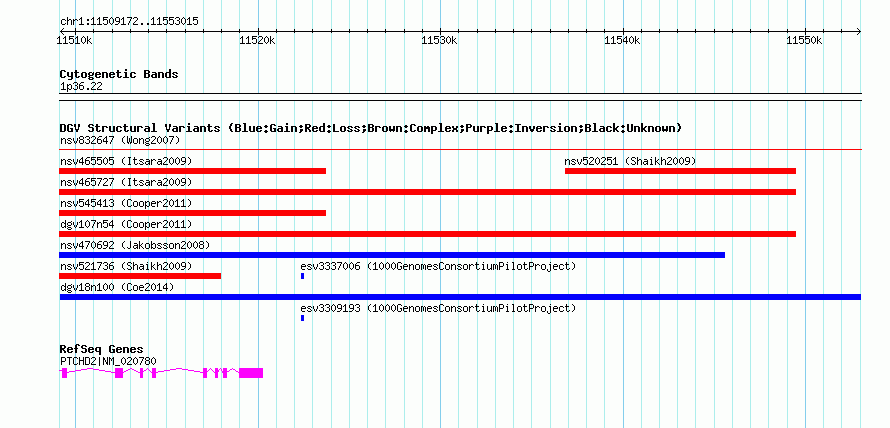Click the 11540k ruler tick label

[x=623, y=40]
